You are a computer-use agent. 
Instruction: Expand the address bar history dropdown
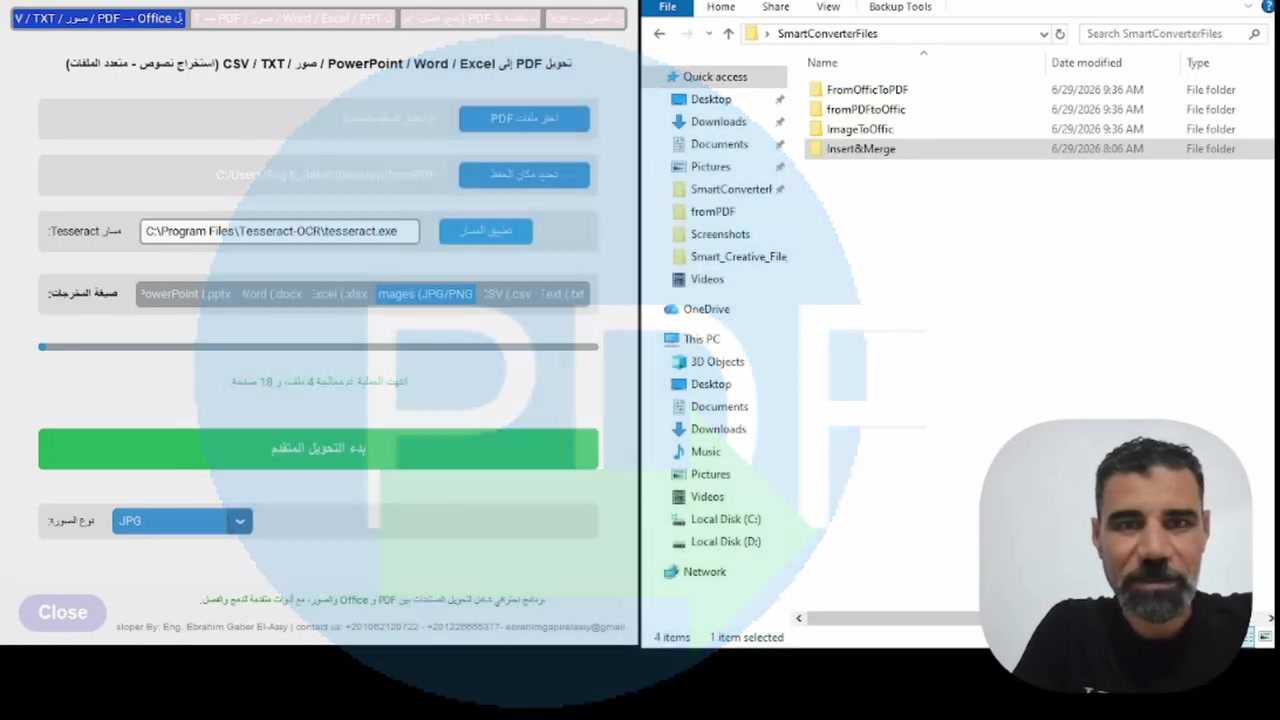tap(1043, 34)
